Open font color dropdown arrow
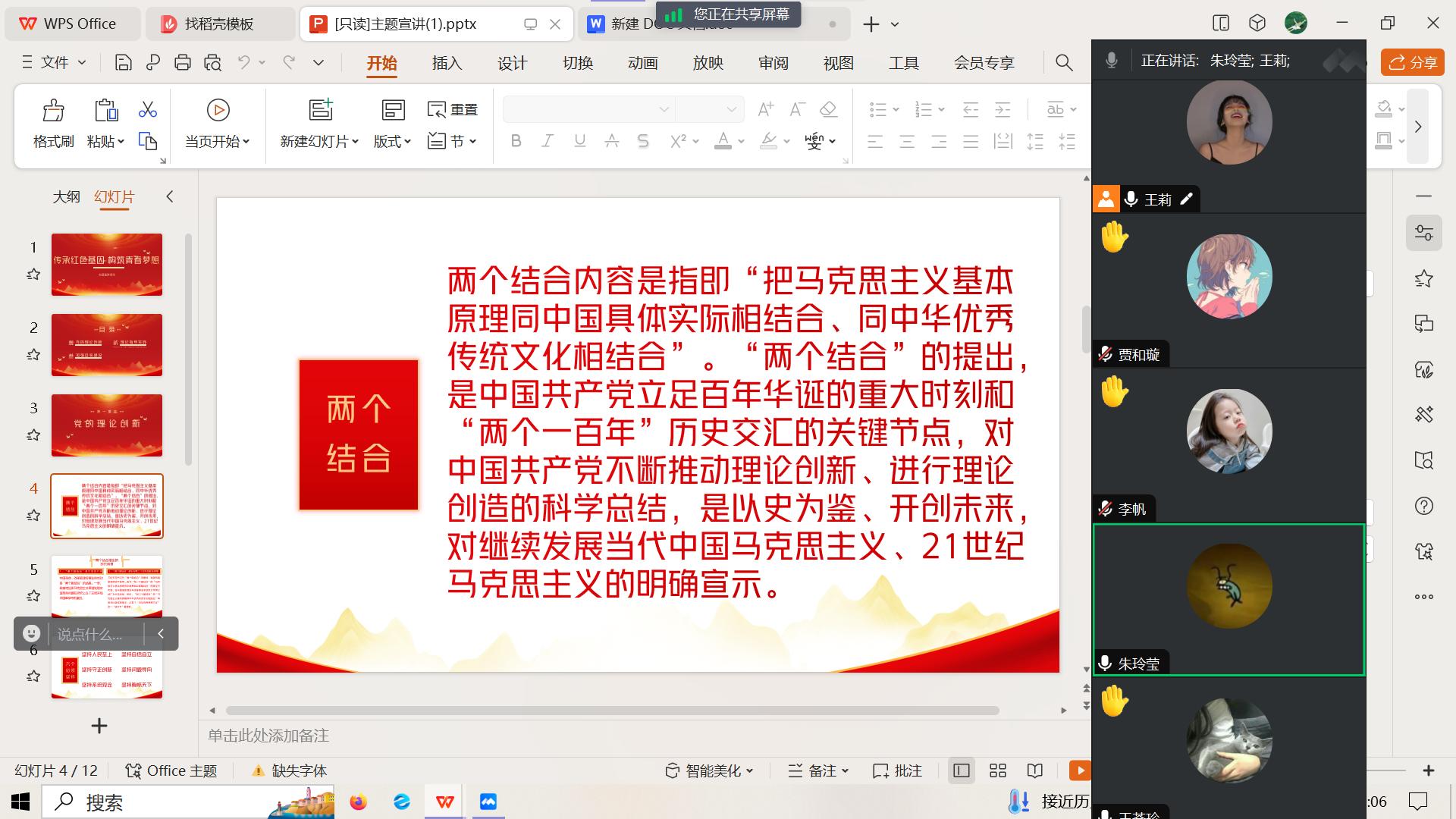 741,142
